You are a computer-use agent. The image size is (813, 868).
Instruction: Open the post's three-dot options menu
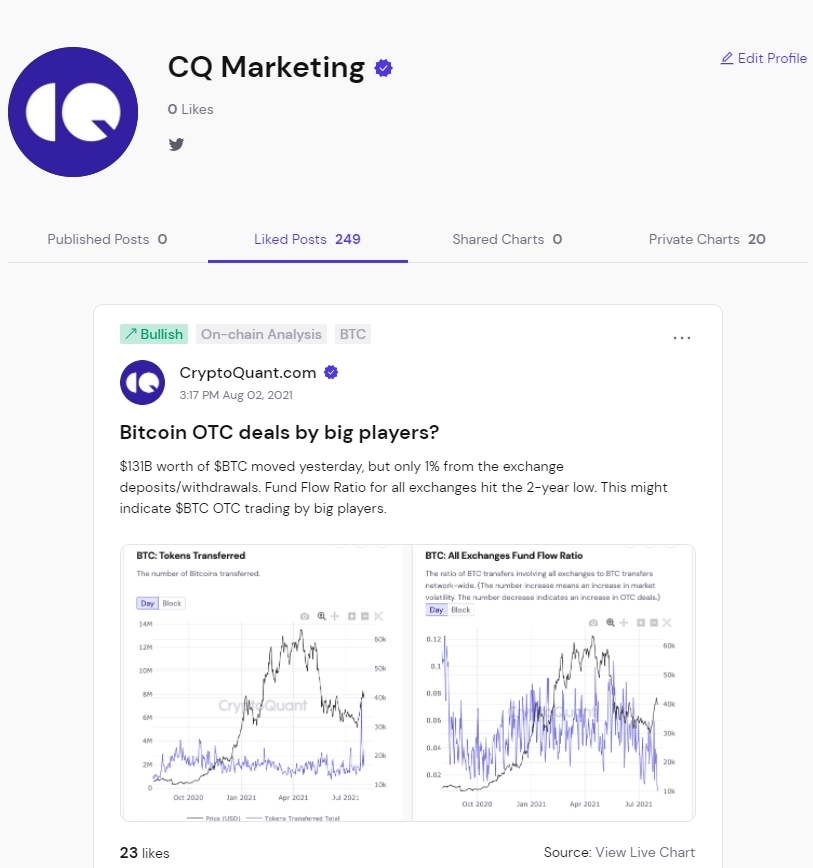(682, 338)
